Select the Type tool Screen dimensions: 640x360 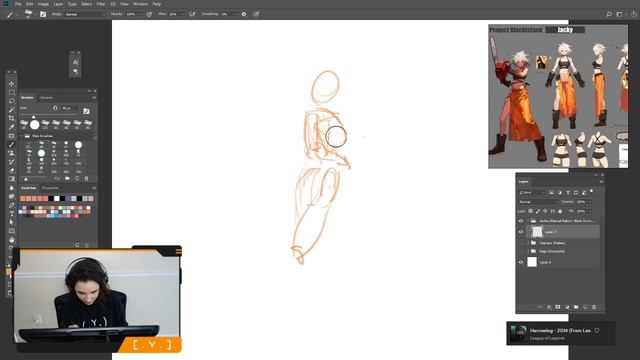click(11, 214)
